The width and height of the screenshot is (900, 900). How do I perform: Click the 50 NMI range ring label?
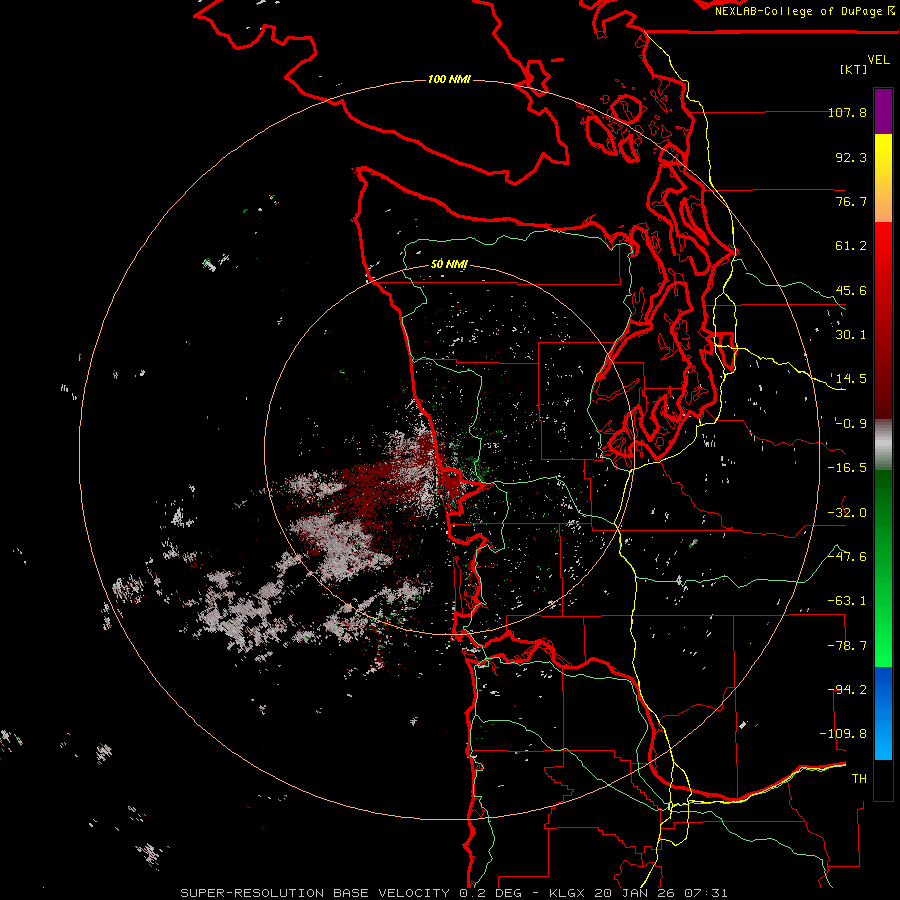(x=449, y=264)
